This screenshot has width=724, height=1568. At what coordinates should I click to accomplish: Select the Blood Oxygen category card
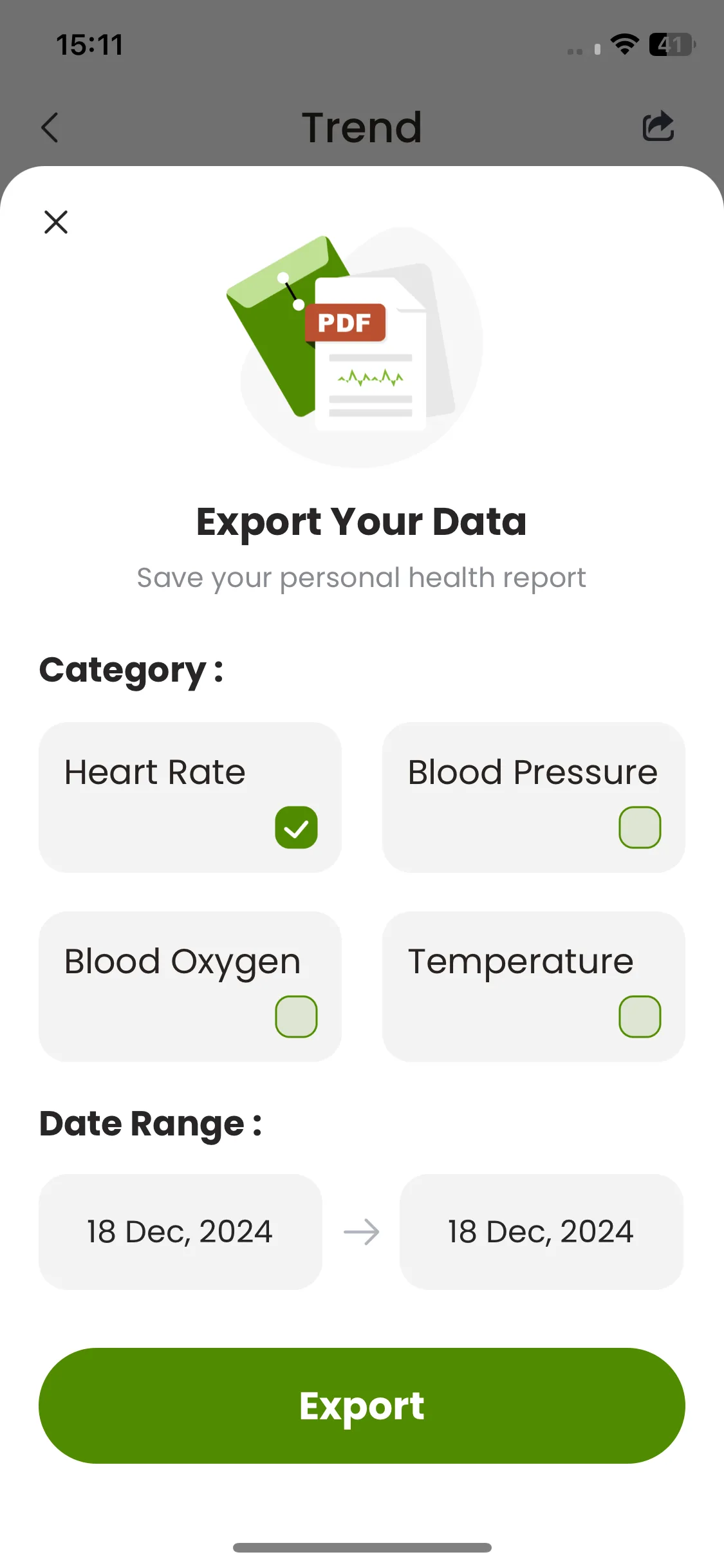click(190, 987)
